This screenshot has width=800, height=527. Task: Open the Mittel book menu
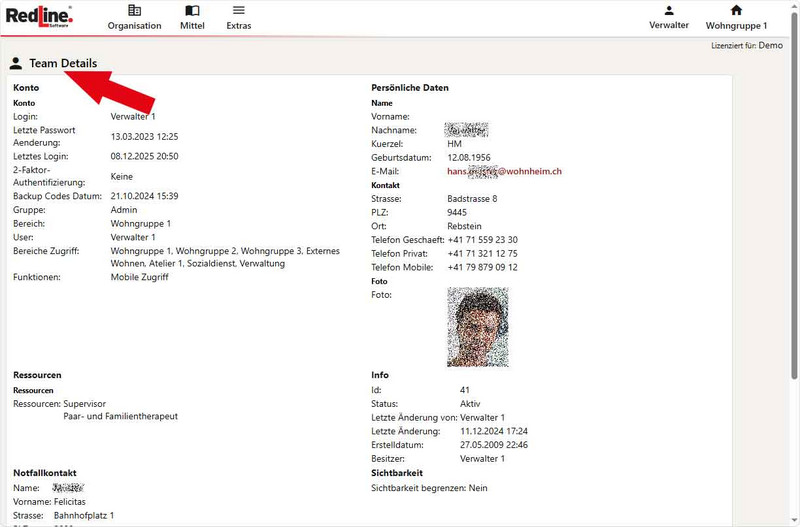[x=192, y=17]
